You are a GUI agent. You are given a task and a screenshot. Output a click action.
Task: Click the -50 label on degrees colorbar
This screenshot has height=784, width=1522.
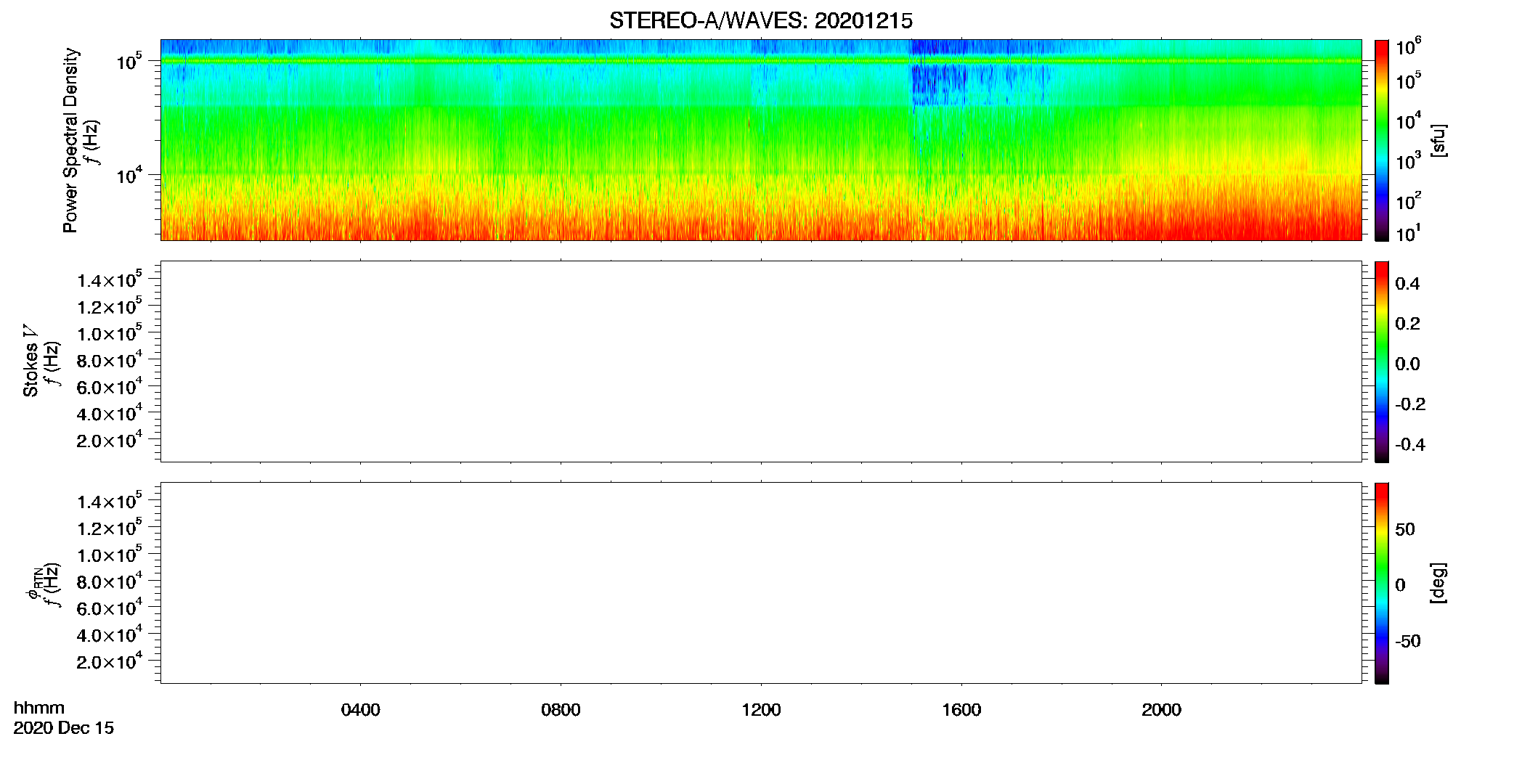[1408, 641]
